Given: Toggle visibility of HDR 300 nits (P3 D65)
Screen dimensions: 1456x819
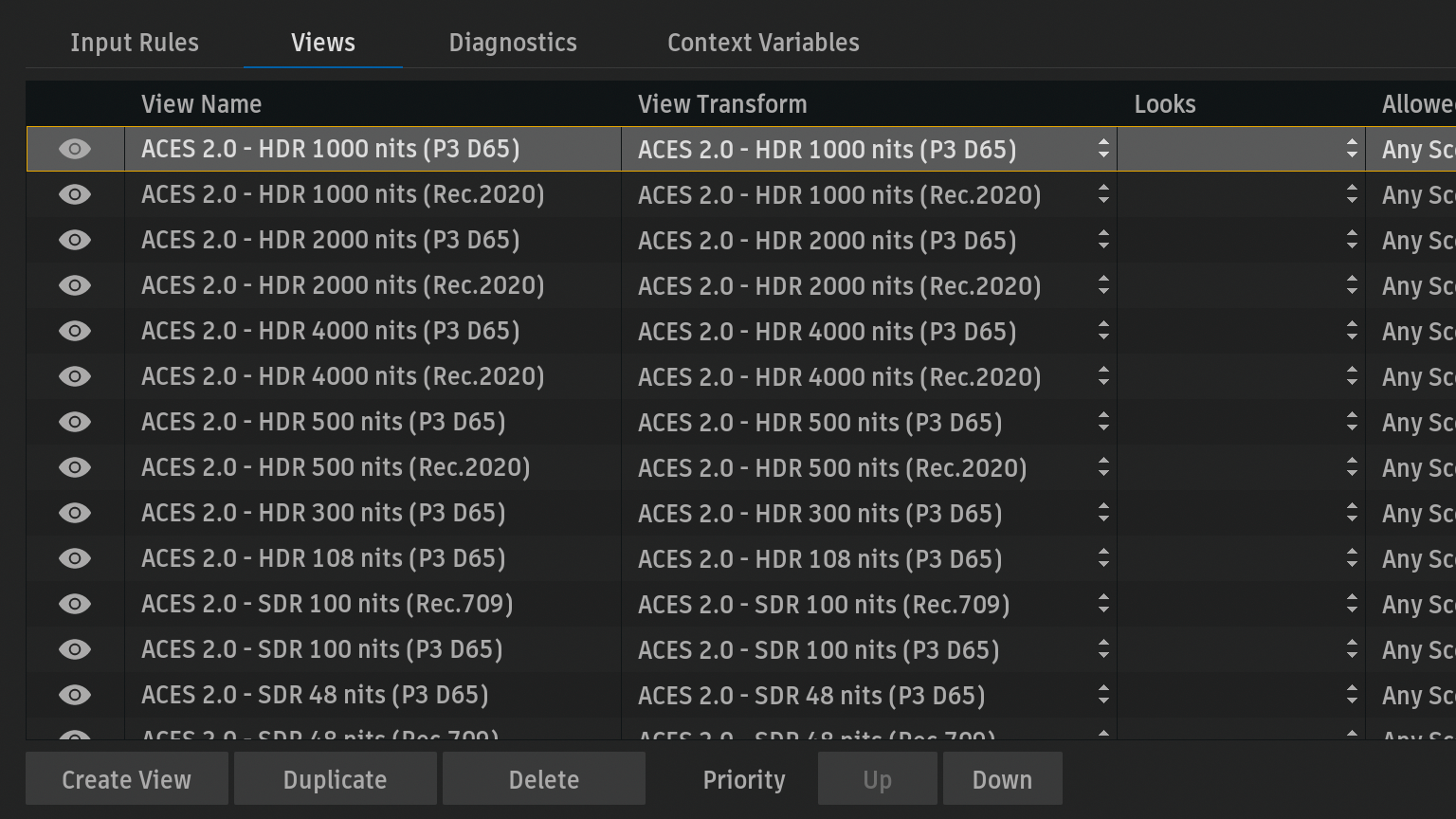Looking at the screenshot, I should pyautogui.click(x=75, y=513).
